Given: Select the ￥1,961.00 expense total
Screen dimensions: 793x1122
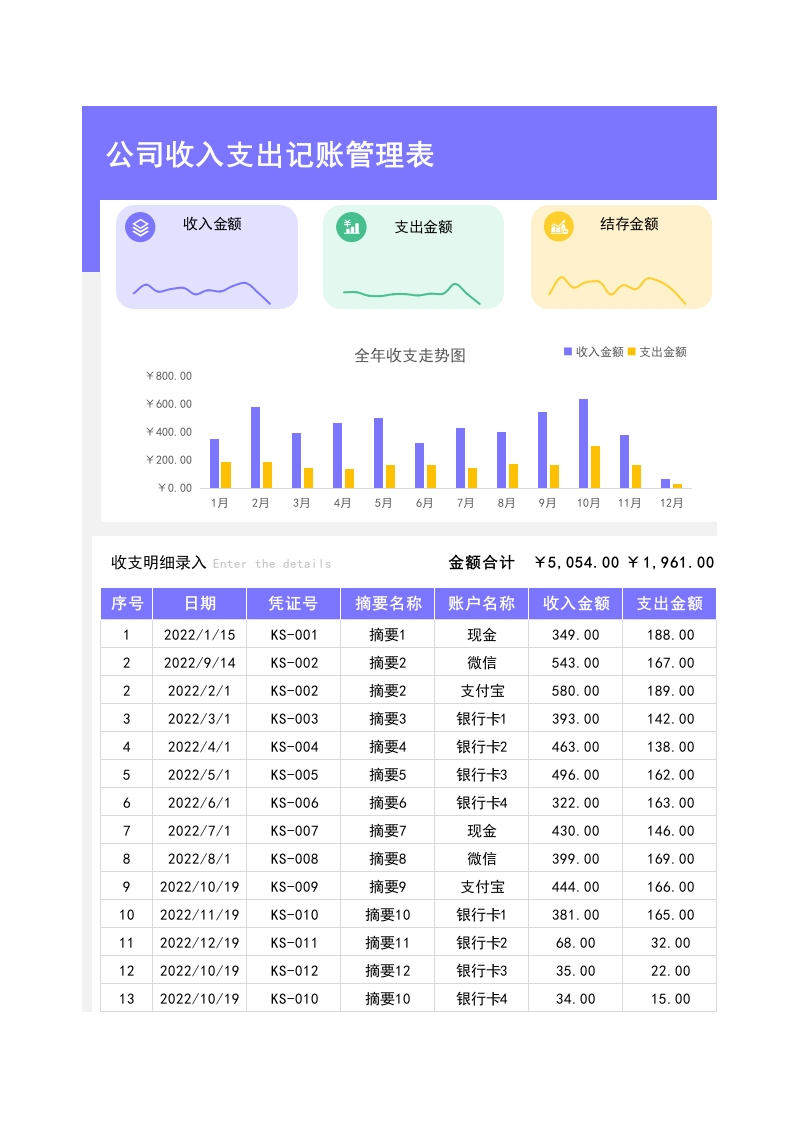Looking at the screenshot, I should 670,563.
